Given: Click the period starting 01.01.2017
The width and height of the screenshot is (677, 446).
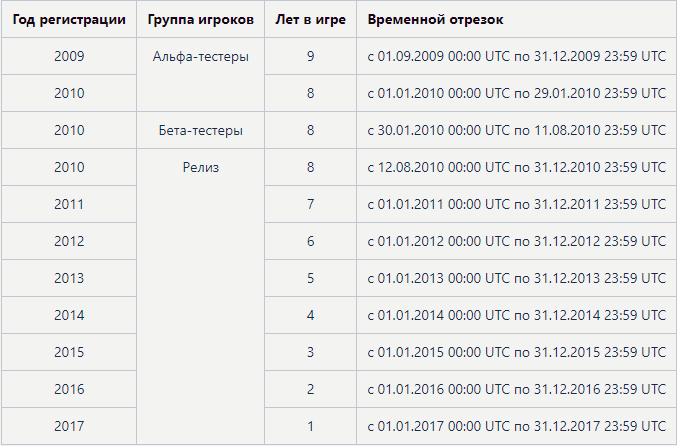Looking at the screenshot, I should click(516, 426).
